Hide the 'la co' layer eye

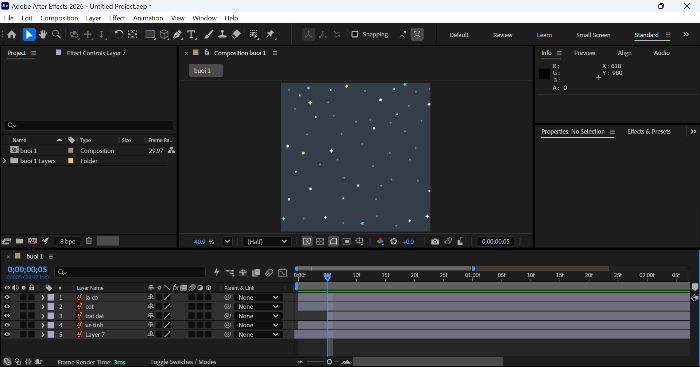[x=7, y=297]
